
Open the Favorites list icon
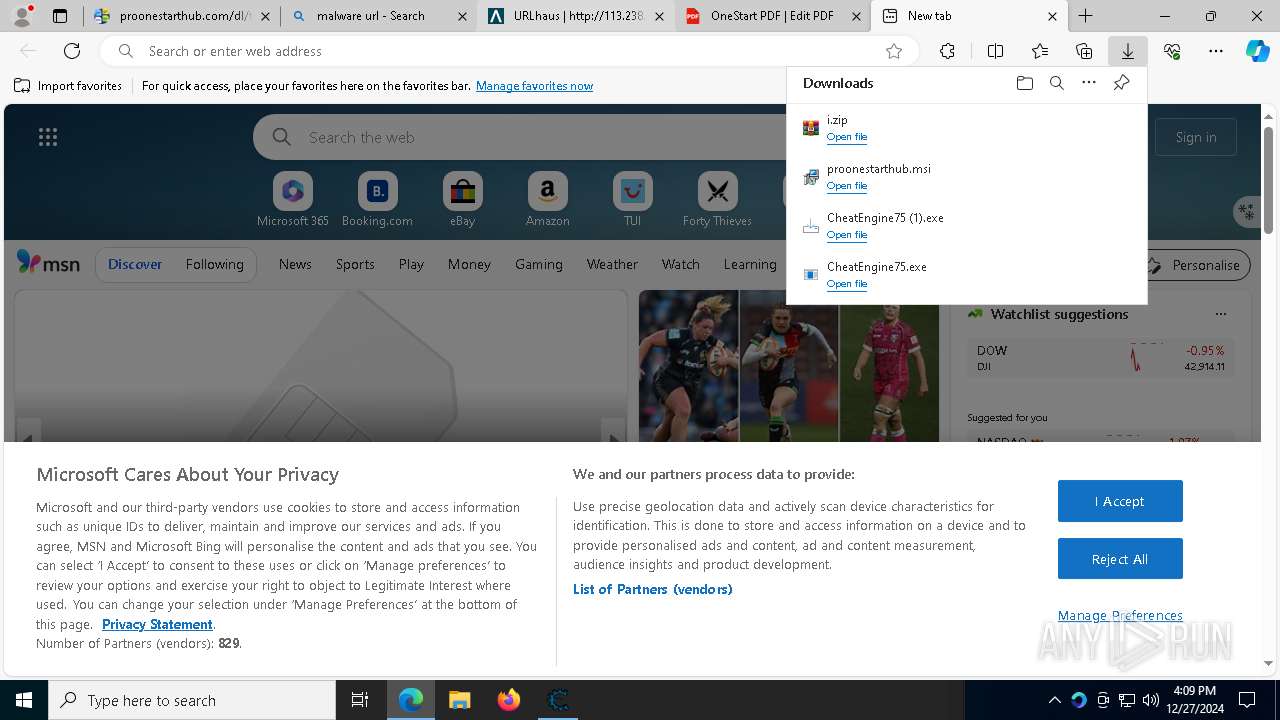[1040, 51]
